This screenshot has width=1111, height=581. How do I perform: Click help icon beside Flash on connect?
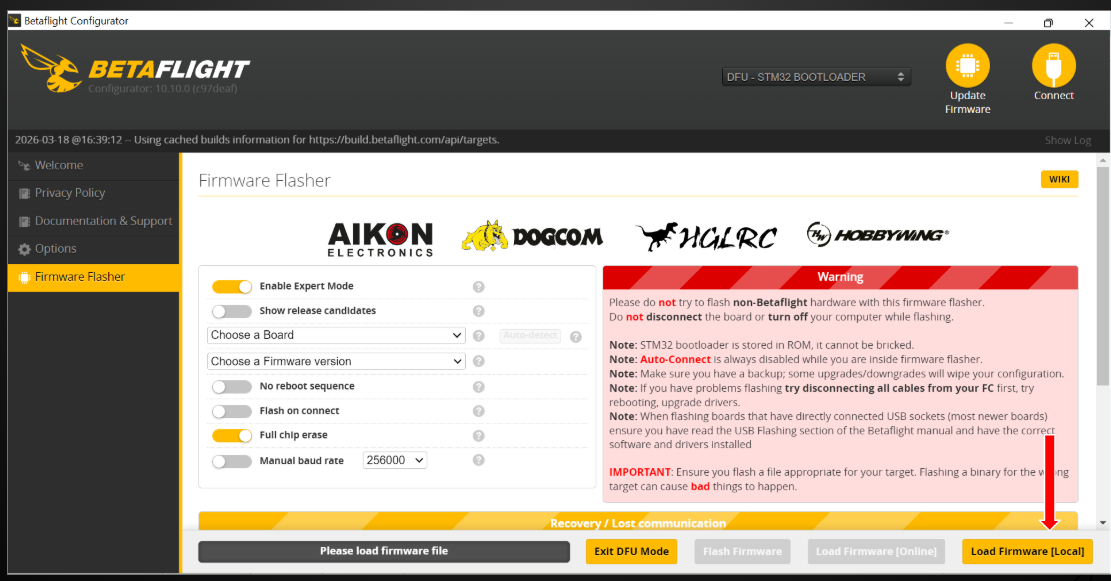(478, 411)
